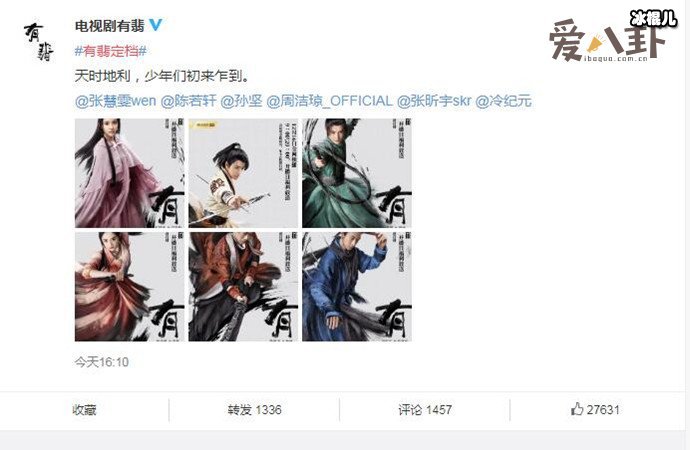Click the post timestamp 今天16:10
690x450 pixels.
pos(102,362)
